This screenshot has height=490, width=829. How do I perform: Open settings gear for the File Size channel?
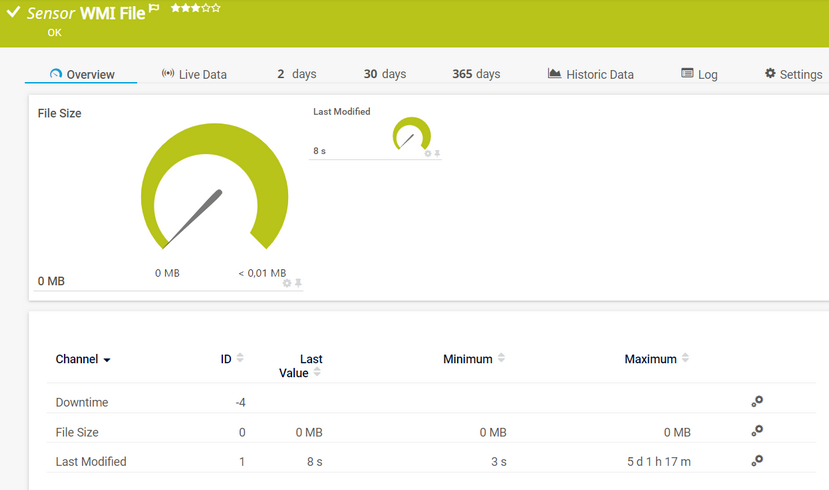coord(757,431)
